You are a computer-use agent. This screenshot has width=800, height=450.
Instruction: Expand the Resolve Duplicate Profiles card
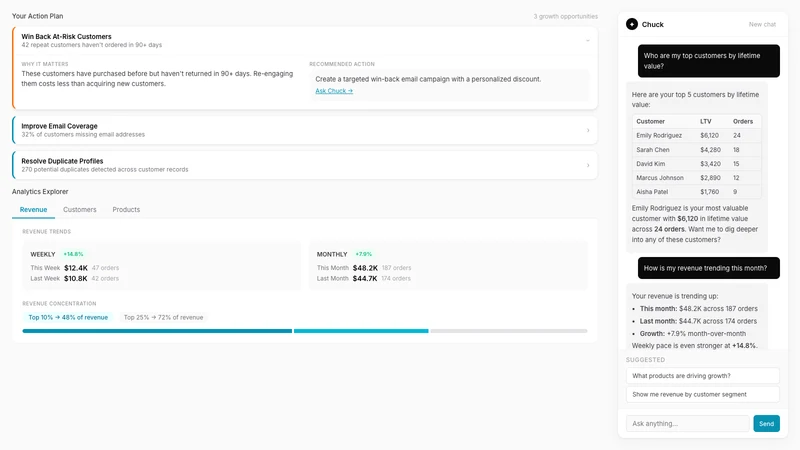click(x=588, y=165)
